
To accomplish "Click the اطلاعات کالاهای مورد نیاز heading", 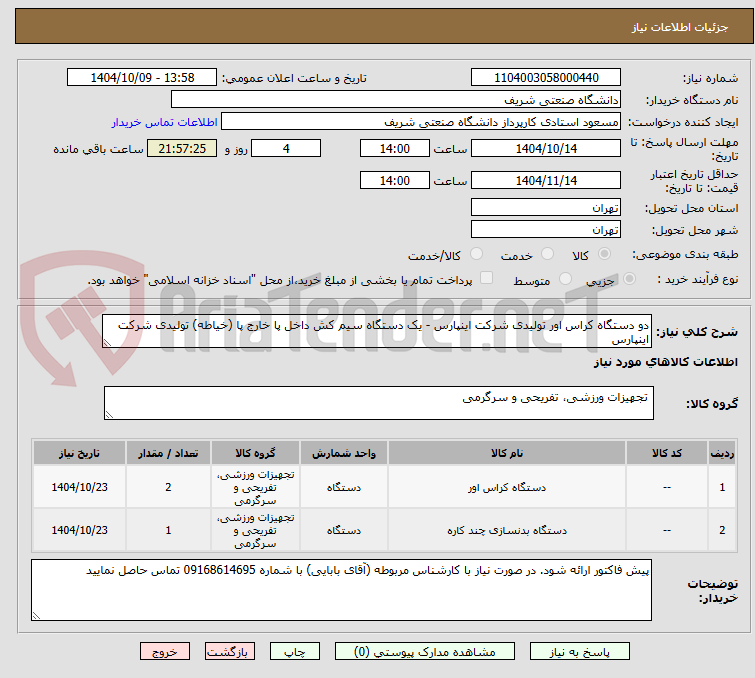I will tap(665, 362).
